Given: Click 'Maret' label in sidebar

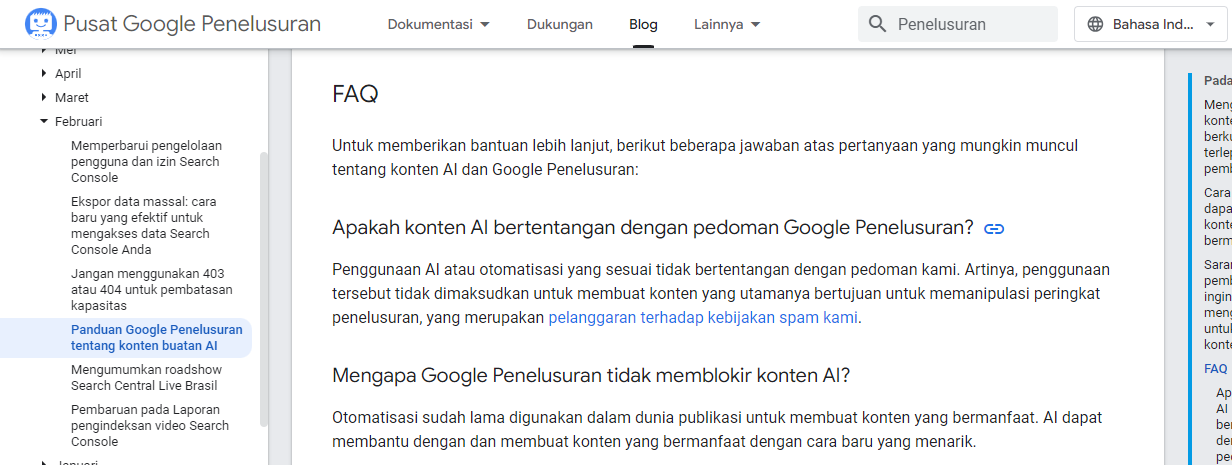Looking at the screenshot, I should coord(72,97).
